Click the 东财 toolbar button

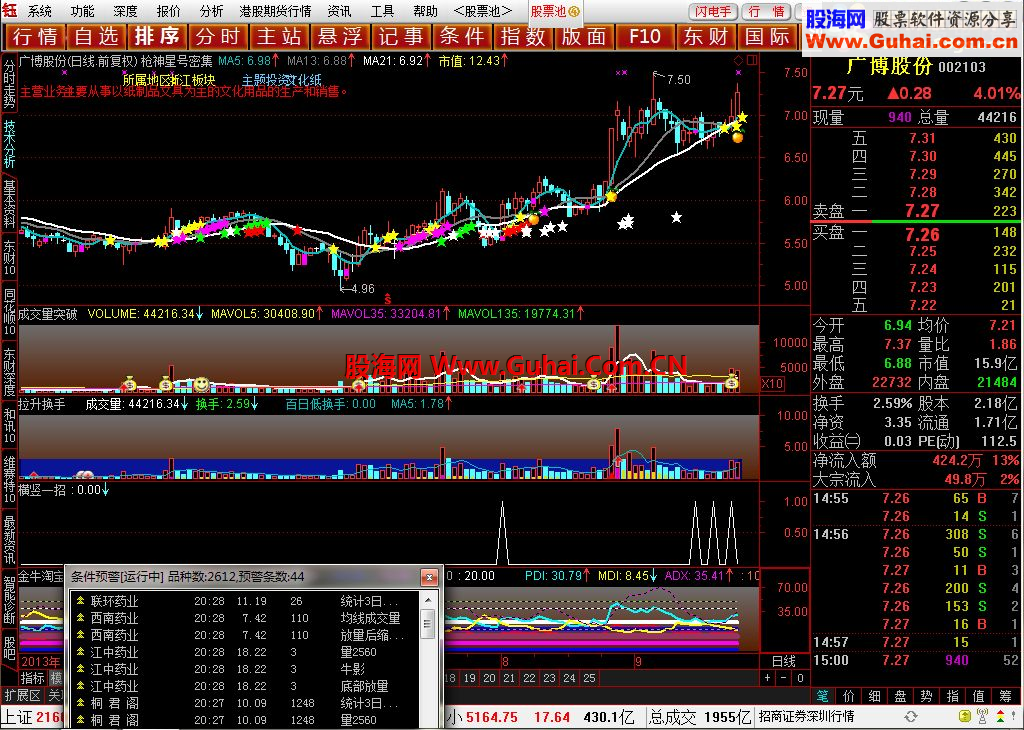707,37
